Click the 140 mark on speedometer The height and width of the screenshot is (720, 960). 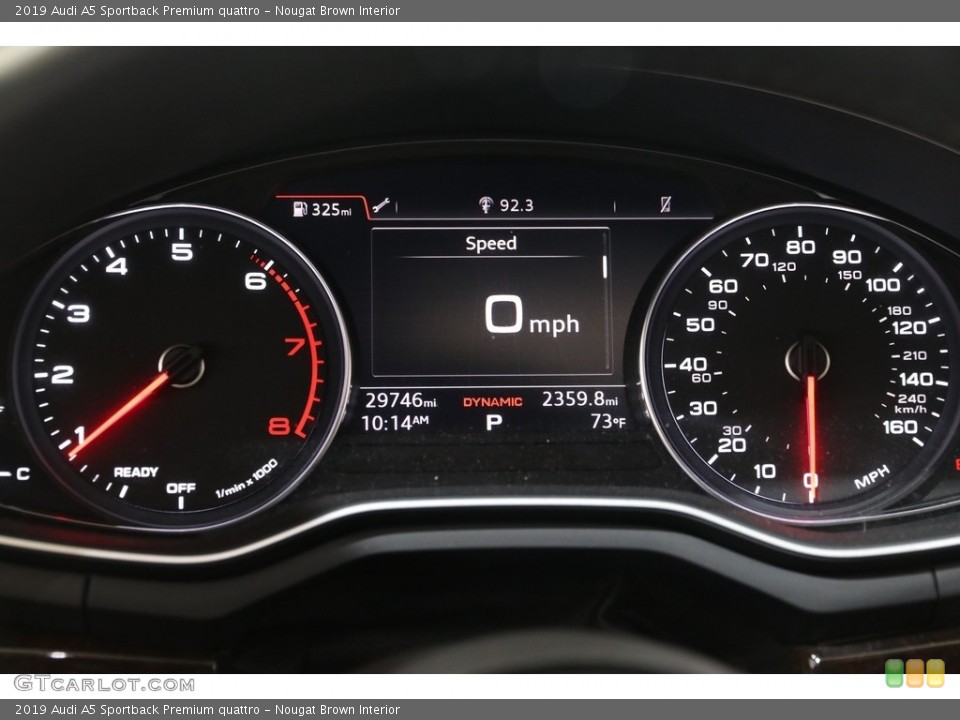tap(917, 380)
